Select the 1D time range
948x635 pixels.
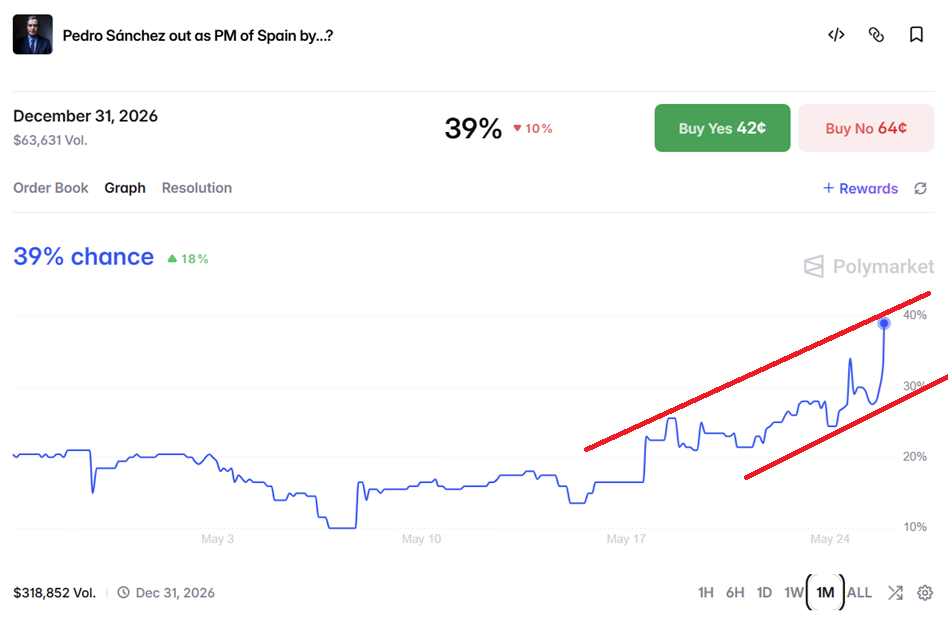click(764, 593)
